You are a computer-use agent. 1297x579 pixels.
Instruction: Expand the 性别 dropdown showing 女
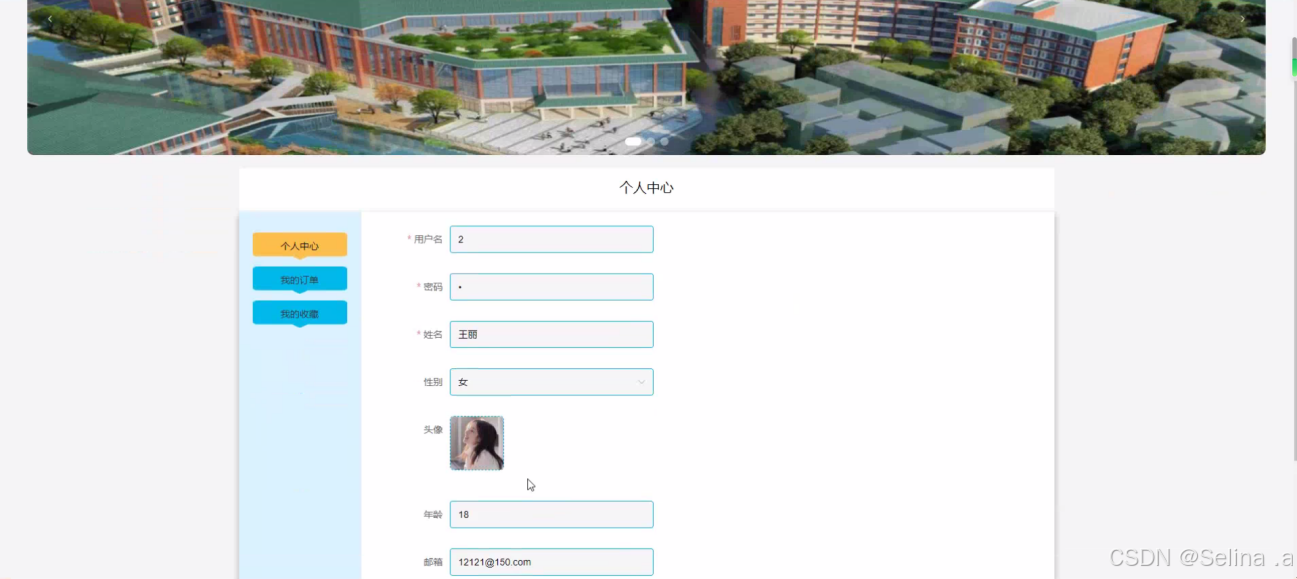pos(552,382)
